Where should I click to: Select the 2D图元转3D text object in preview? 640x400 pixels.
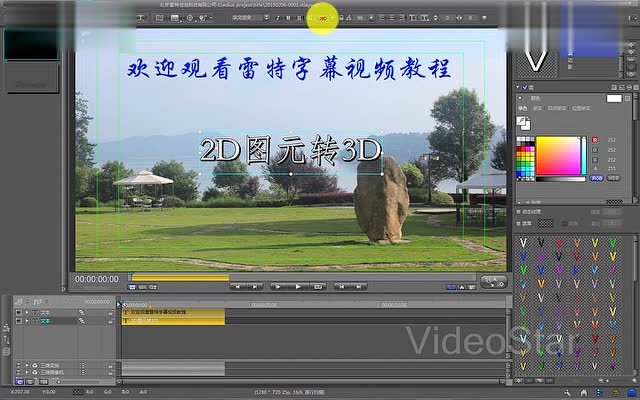290,150
